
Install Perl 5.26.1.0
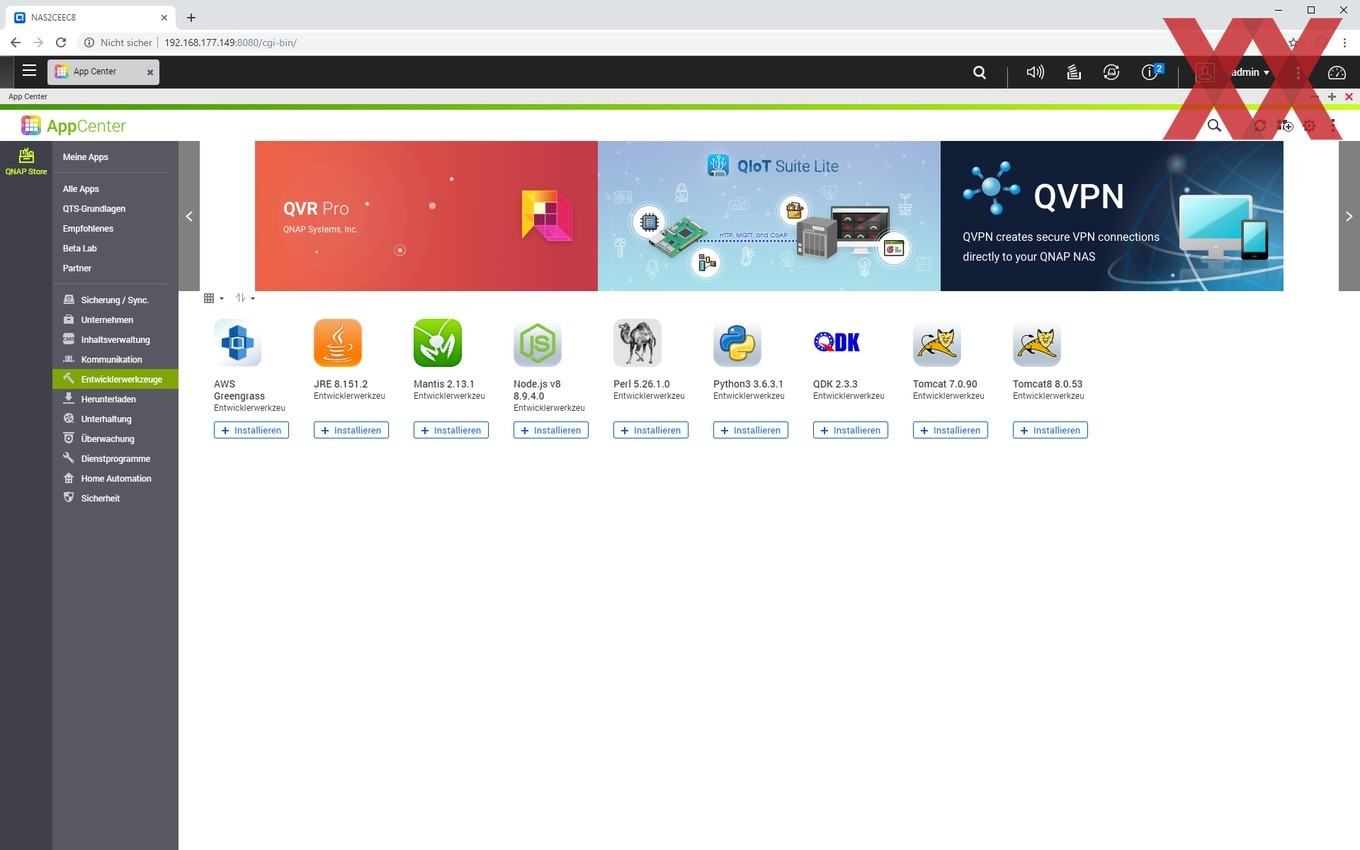tap(651, 430)
